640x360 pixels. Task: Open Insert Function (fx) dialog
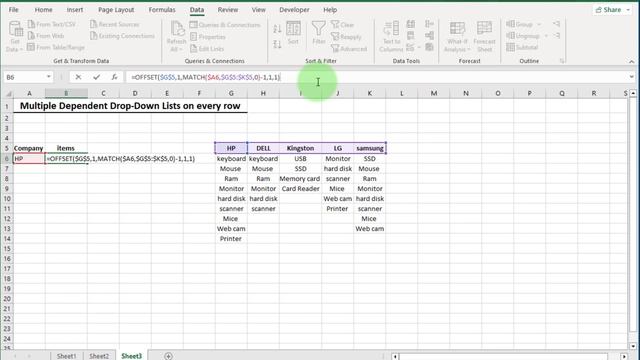pyautogui.click(x=114, y=77)
